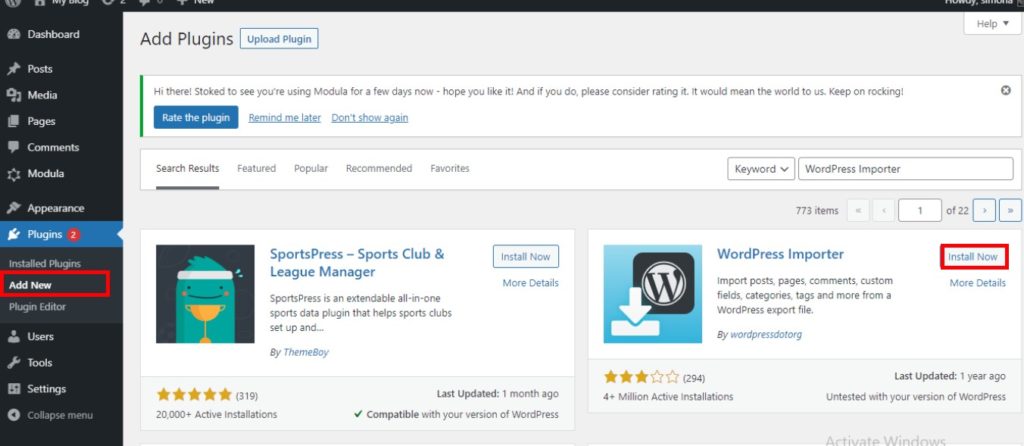
Task: Click the plugins update count badge
Action: 73,234
